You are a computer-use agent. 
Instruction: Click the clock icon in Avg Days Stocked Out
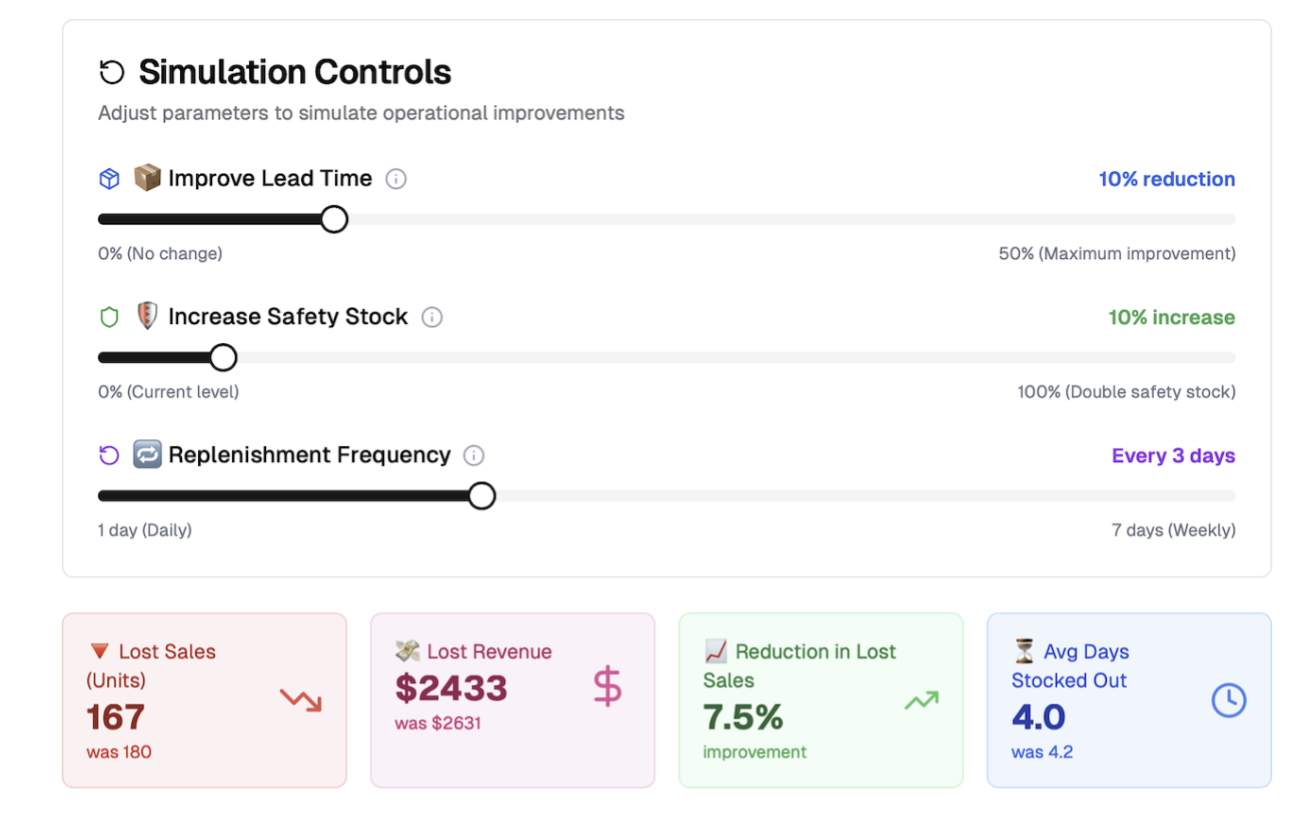[1229, 700]
